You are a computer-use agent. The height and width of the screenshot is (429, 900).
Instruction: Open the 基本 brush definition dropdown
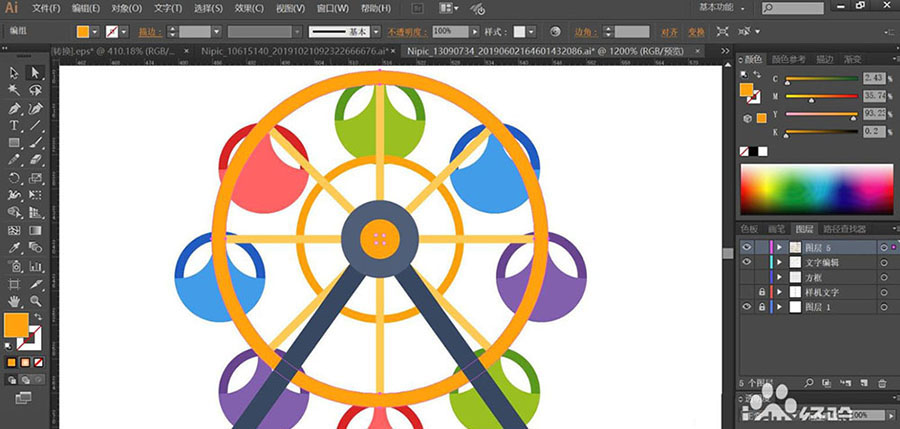click(376, 32)
